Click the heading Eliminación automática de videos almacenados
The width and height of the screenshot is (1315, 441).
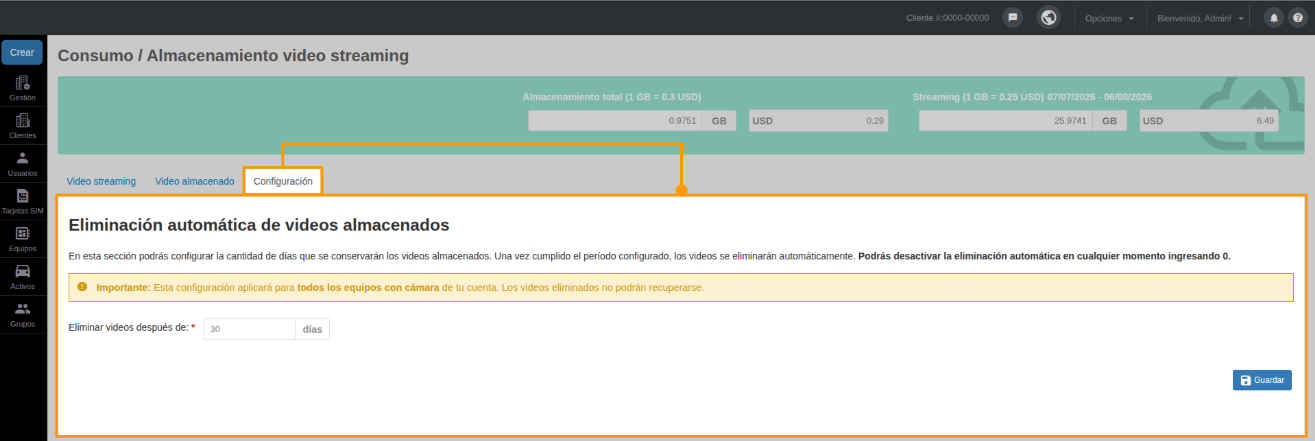(x=258, y=225)
